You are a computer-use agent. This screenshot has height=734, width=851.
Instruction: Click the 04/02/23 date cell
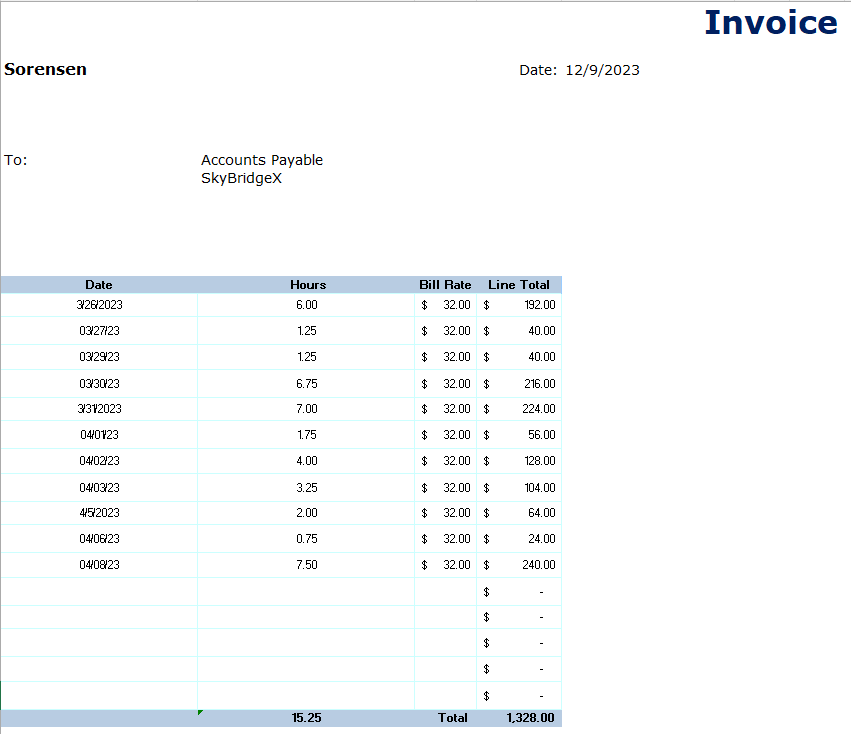click(x=99, y=461)
